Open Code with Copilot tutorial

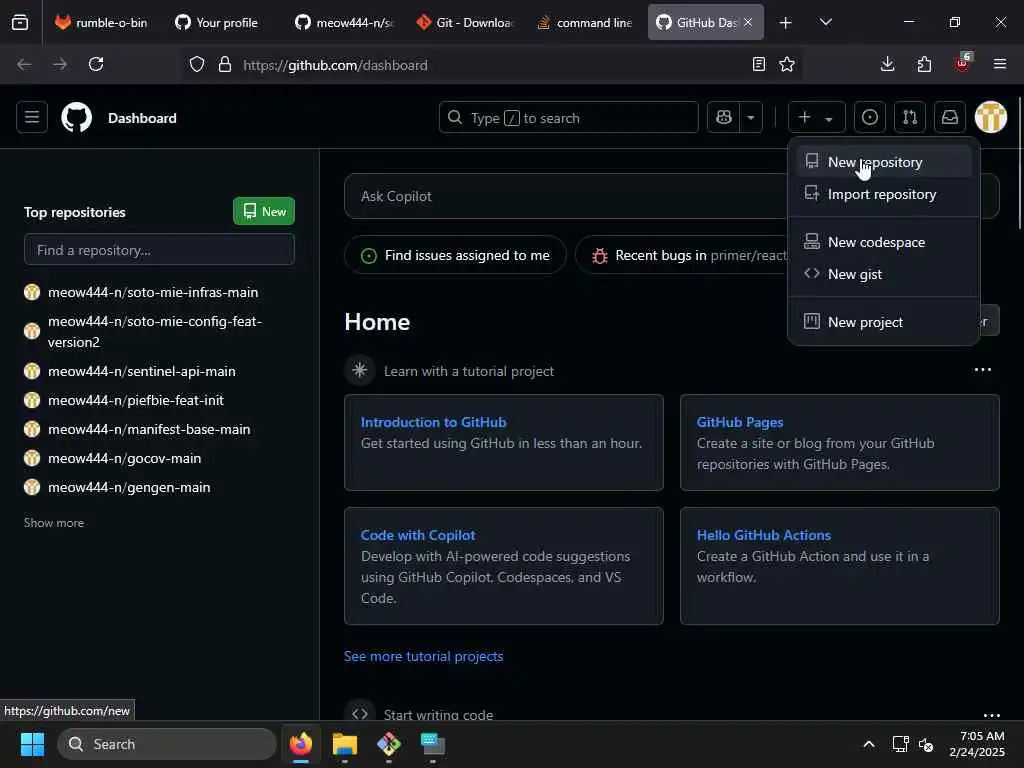coord(418,535)
